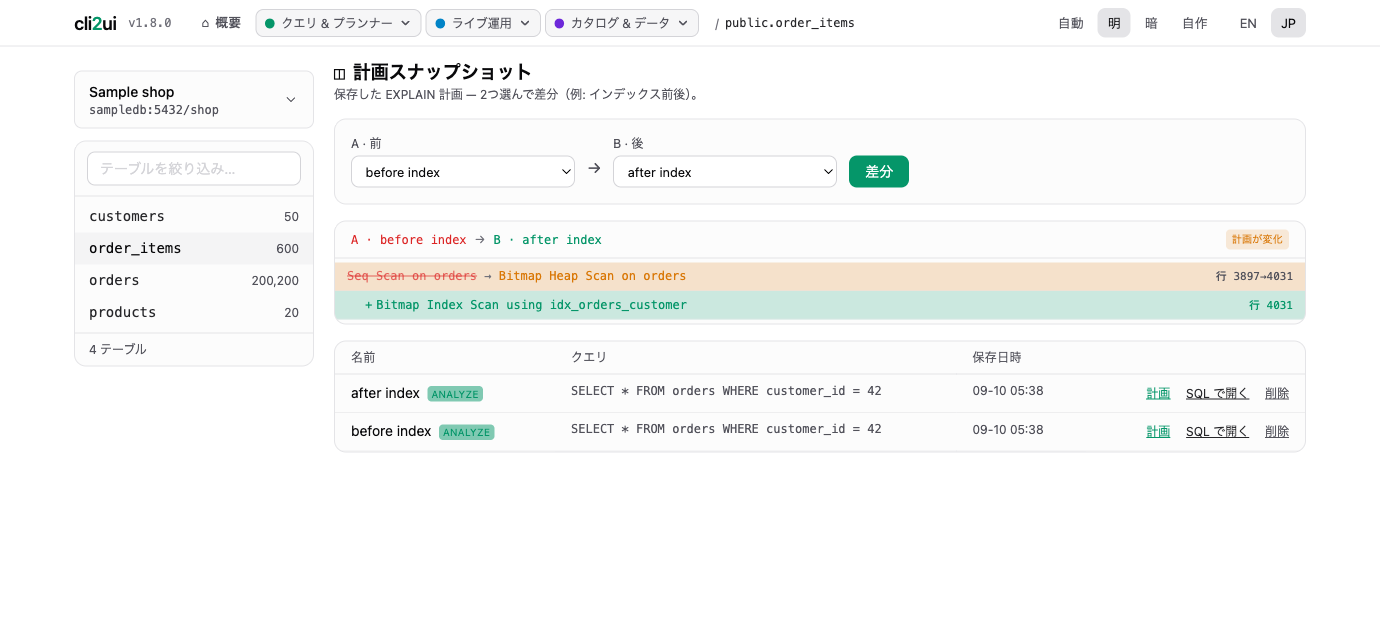Switch theme to 自作

point(1195,23)
